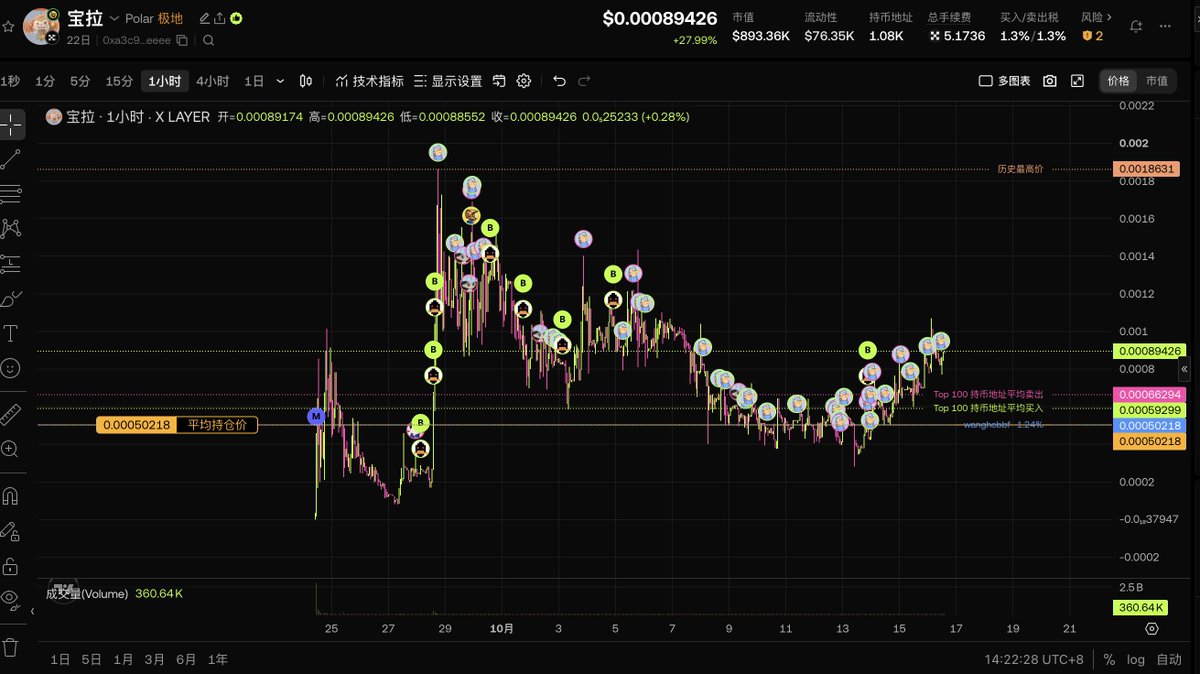
Task: Open the emoji sticker tool
Action: click(x=11, y=368)
